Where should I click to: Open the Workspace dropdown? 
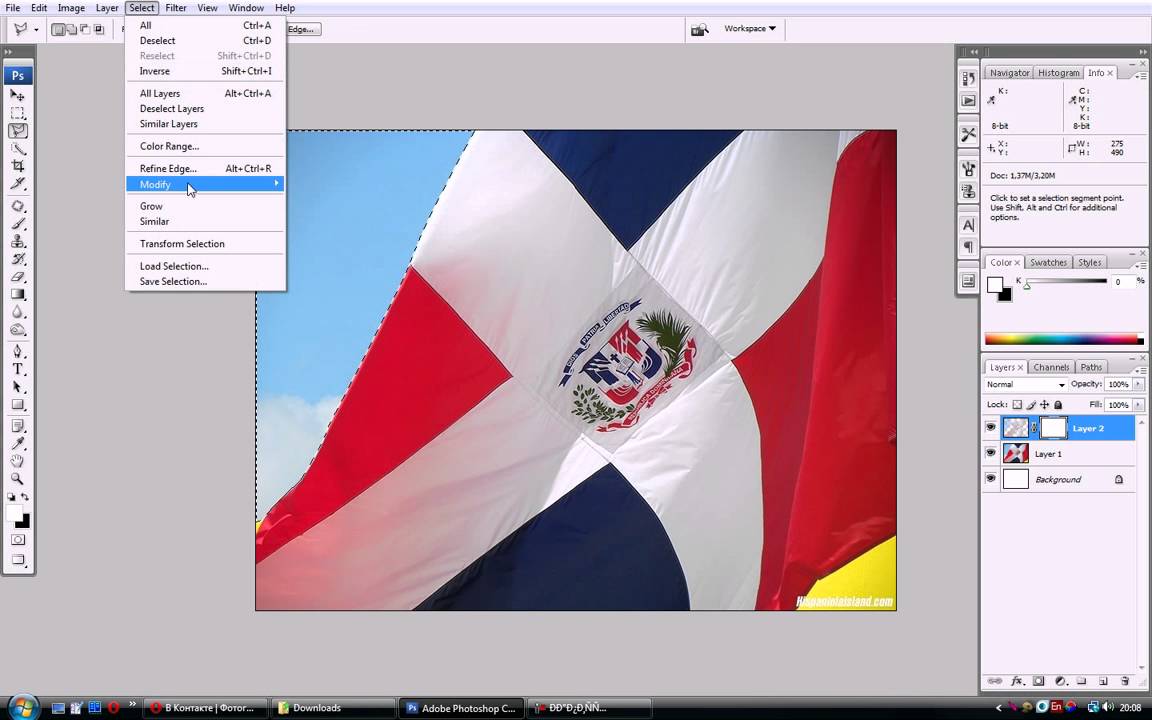click(x=750, y=29)
